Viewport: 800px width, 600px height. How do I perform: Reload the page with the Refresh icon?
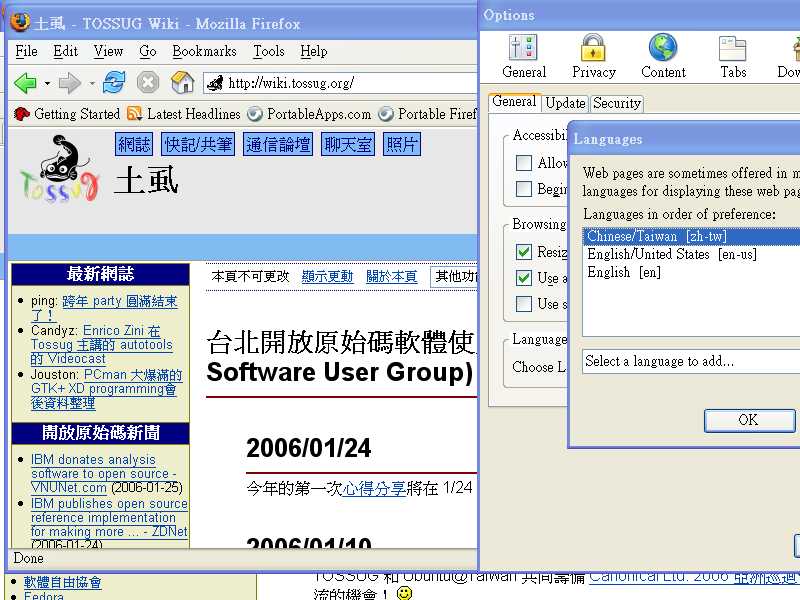(x=114, y=82)
